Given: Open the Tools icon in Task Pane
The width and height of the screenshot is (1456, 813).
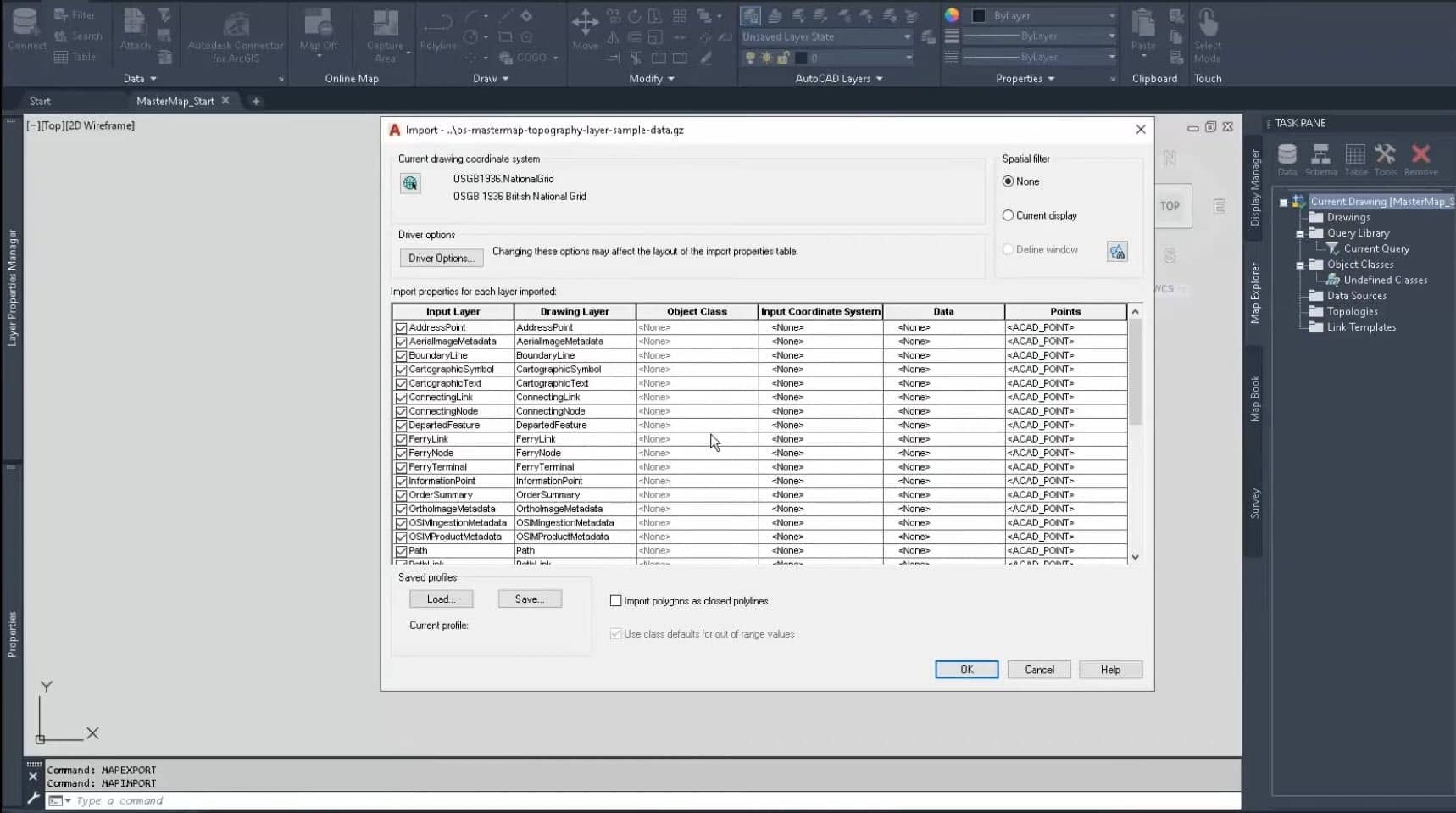Looking at the screenshot, I should (1385, 158).
